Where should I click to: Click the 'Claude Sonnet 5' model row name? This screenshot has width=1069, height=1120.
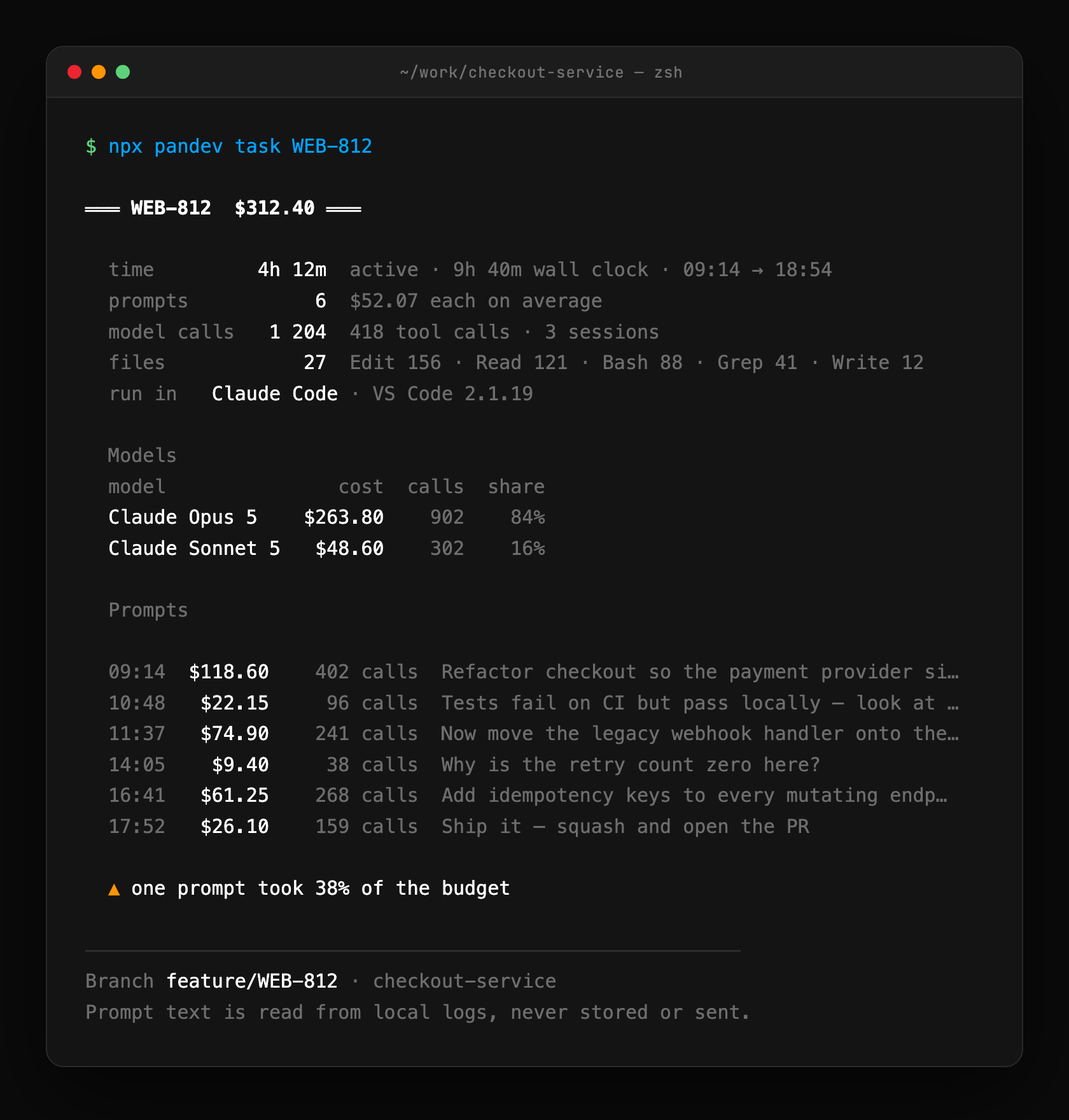click(x=194, y=549)
